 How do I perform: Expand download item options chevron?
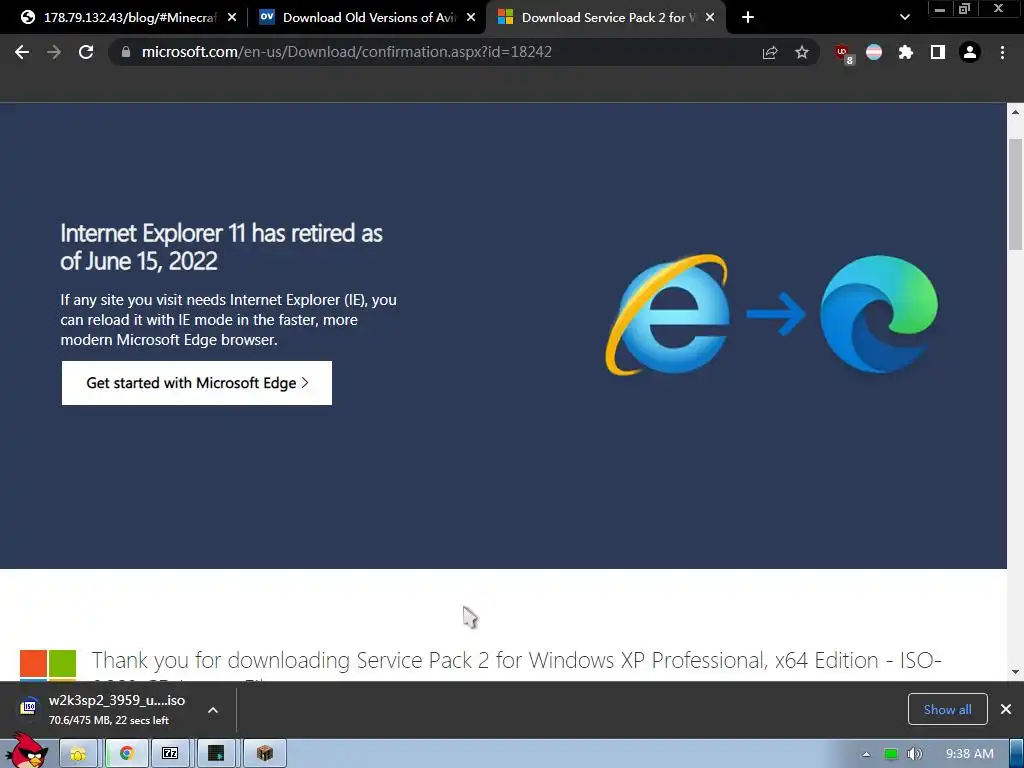213,710
